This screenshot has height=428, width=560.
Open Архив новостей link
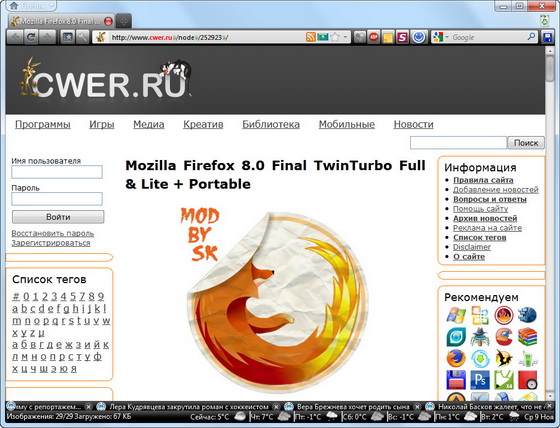point(485,218)
